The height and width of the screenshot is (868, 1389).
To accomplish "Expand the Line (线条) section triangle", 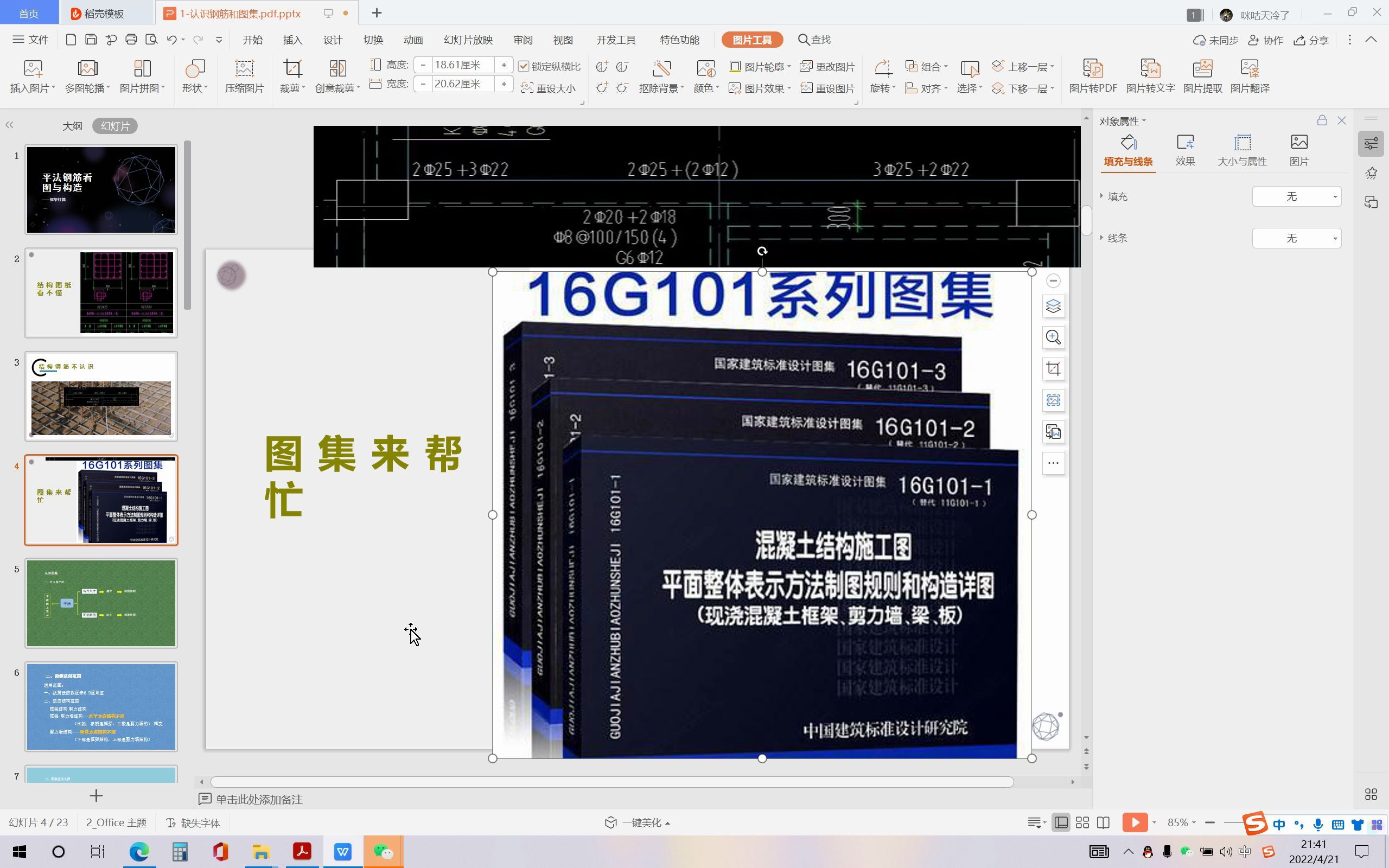I will [x=1101, y=238].
